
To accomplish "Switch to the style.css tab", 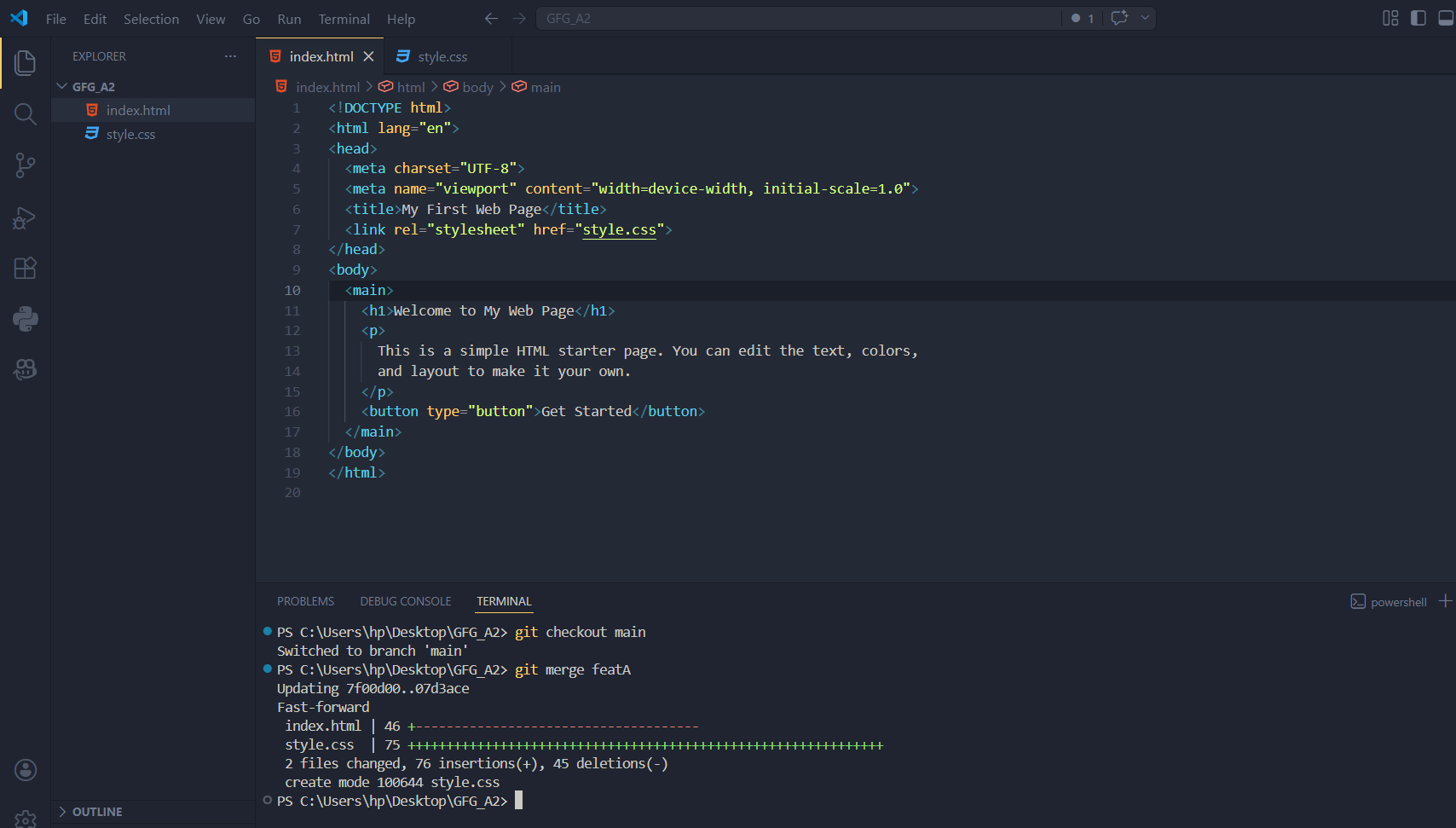I will pos(442,56).
